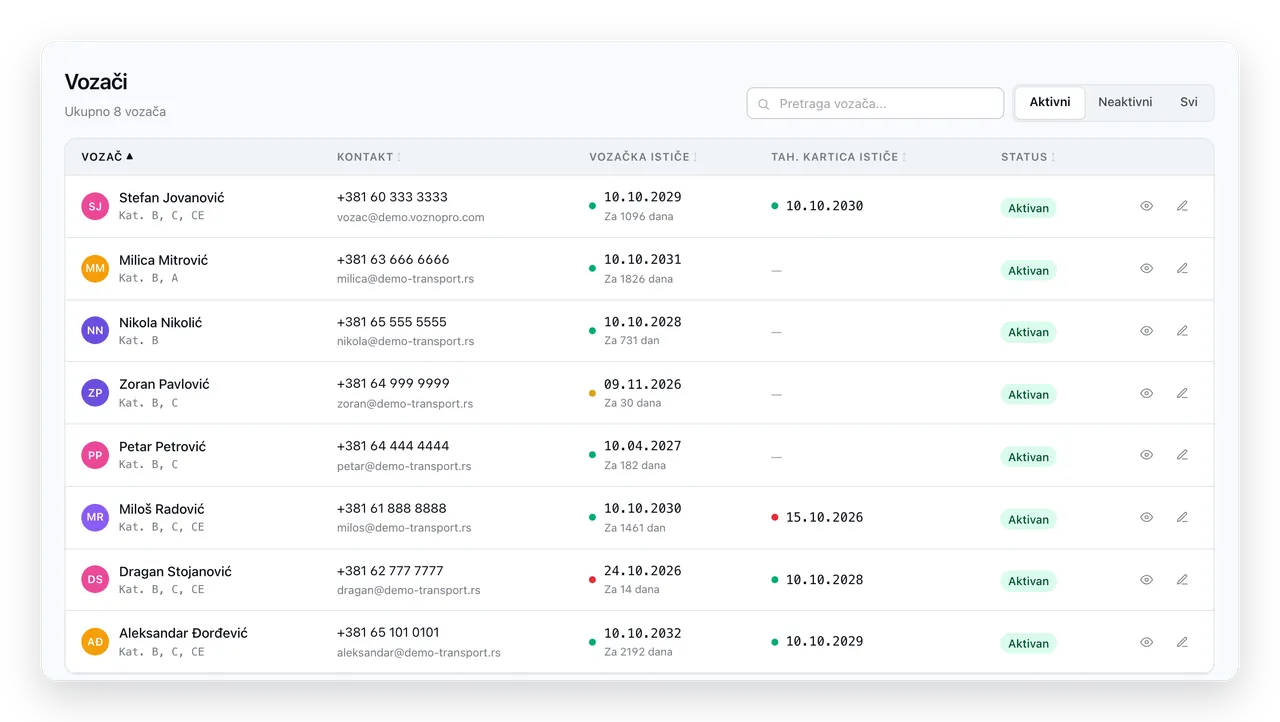Click license date 09.11.2026

point(642,383)
